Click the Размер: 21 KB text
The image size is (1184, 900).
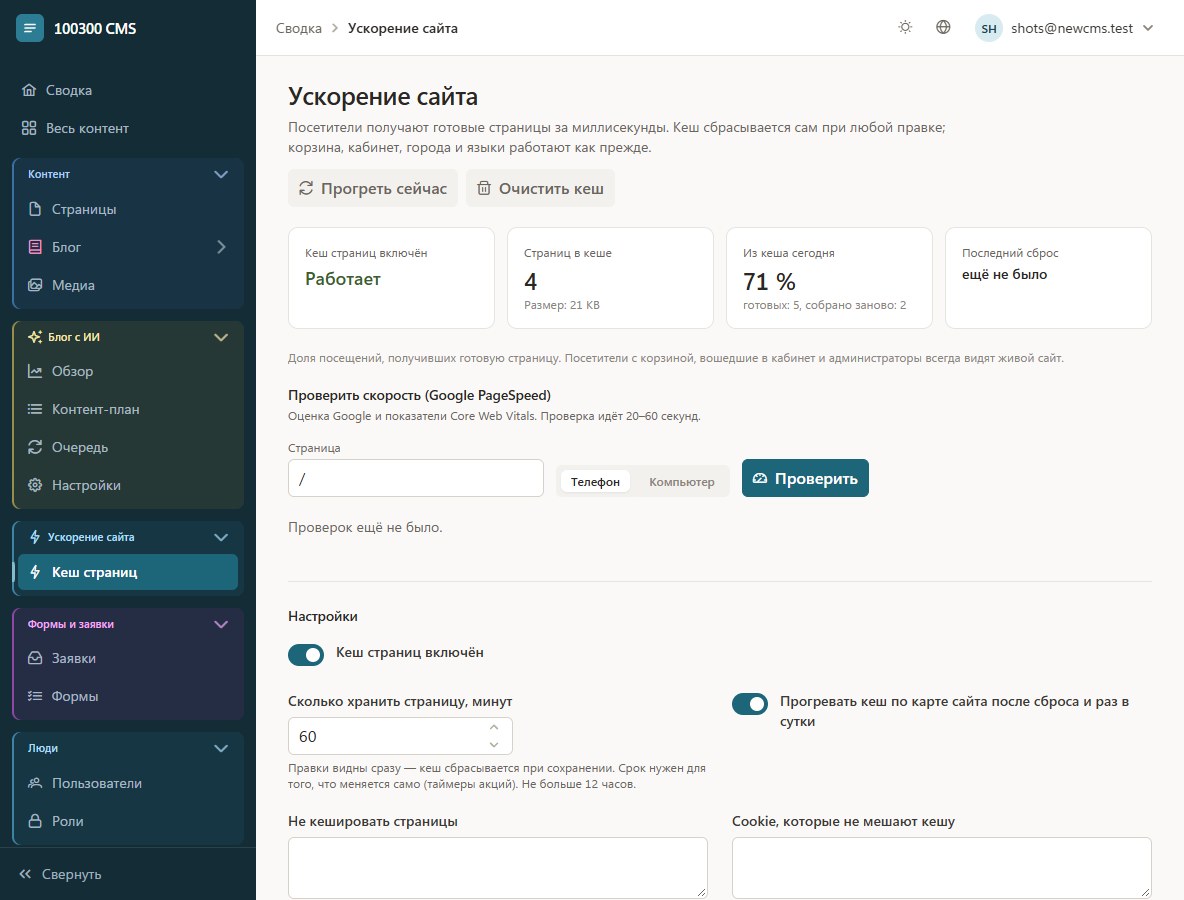tap(562, 305)
